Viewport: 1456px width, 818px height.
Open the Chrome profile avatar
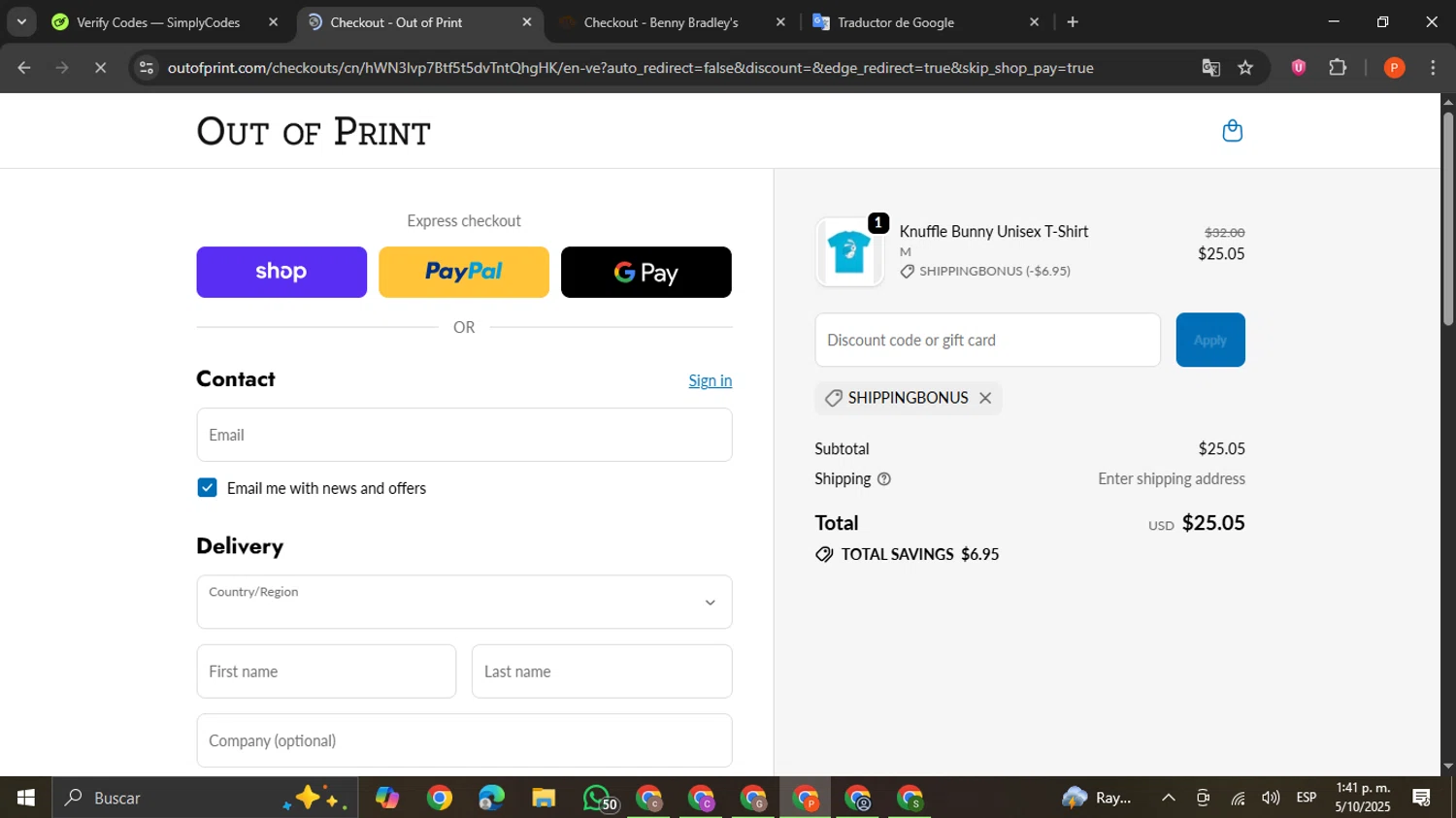pos(1394,68)
